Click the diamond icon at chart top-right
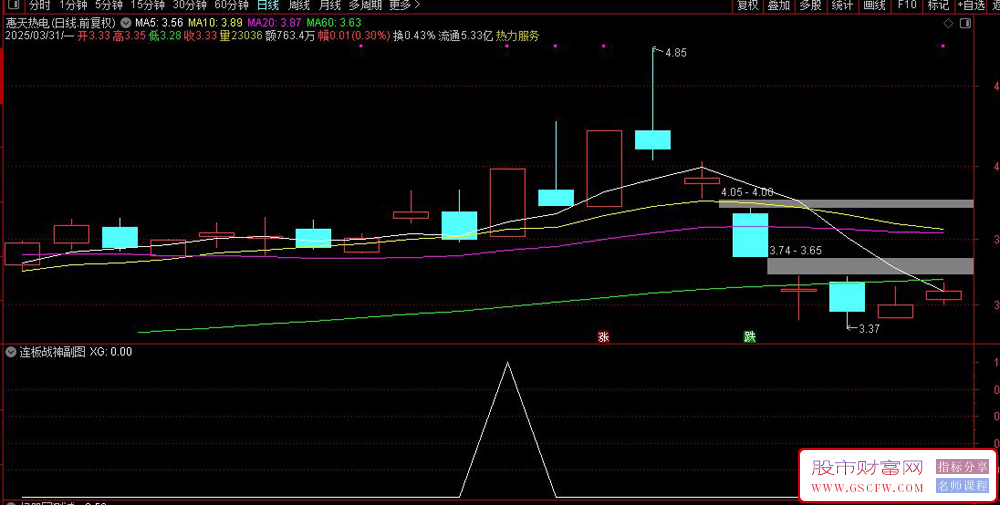Viewport: 1000px width, 505px height. click(948, 24)
